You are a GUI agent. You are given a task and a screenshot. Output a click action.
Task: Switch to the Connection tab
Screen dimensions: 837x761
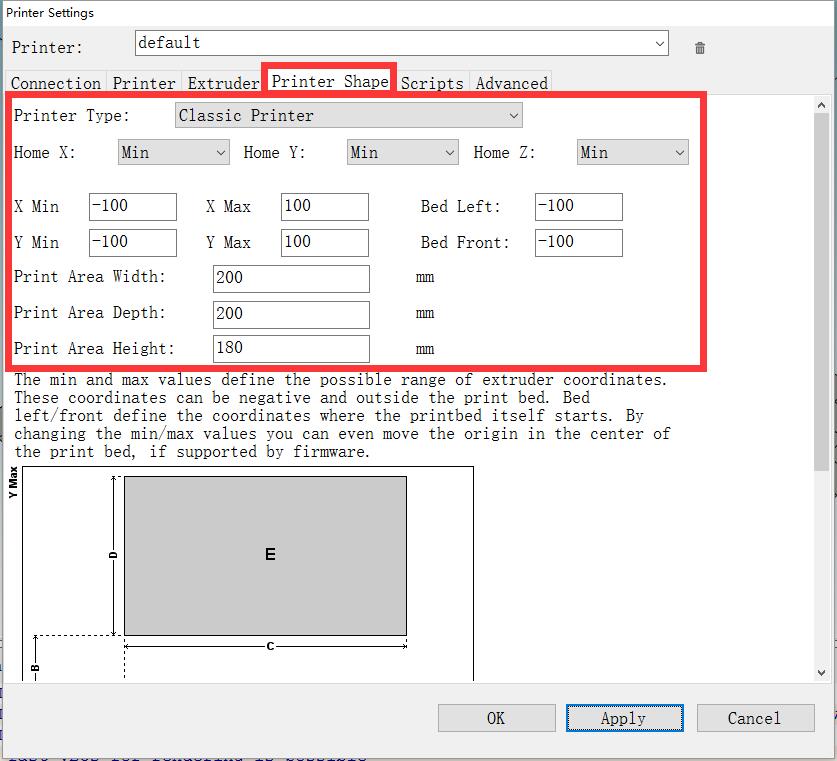coord(56,83)
